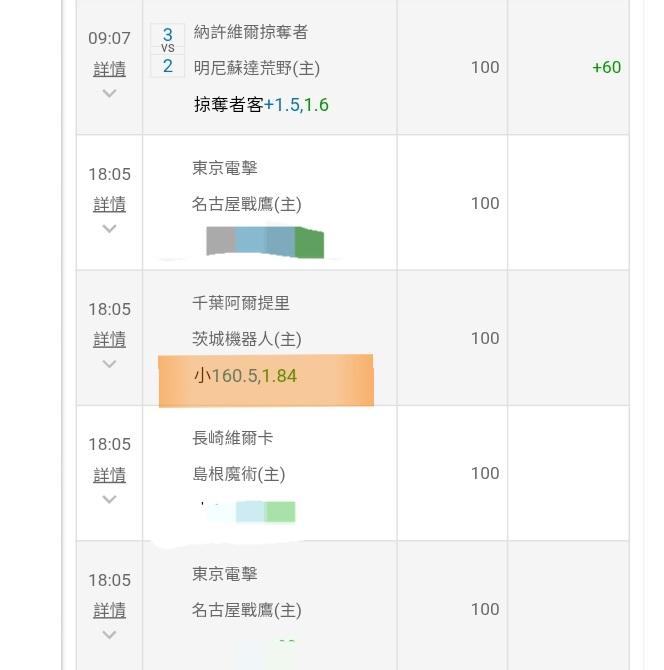664x670 pixels.
Task: Click the 100 stake in the 納許維爾掠奪者 row
Action: pyautogui.click(x=485, y=67)
